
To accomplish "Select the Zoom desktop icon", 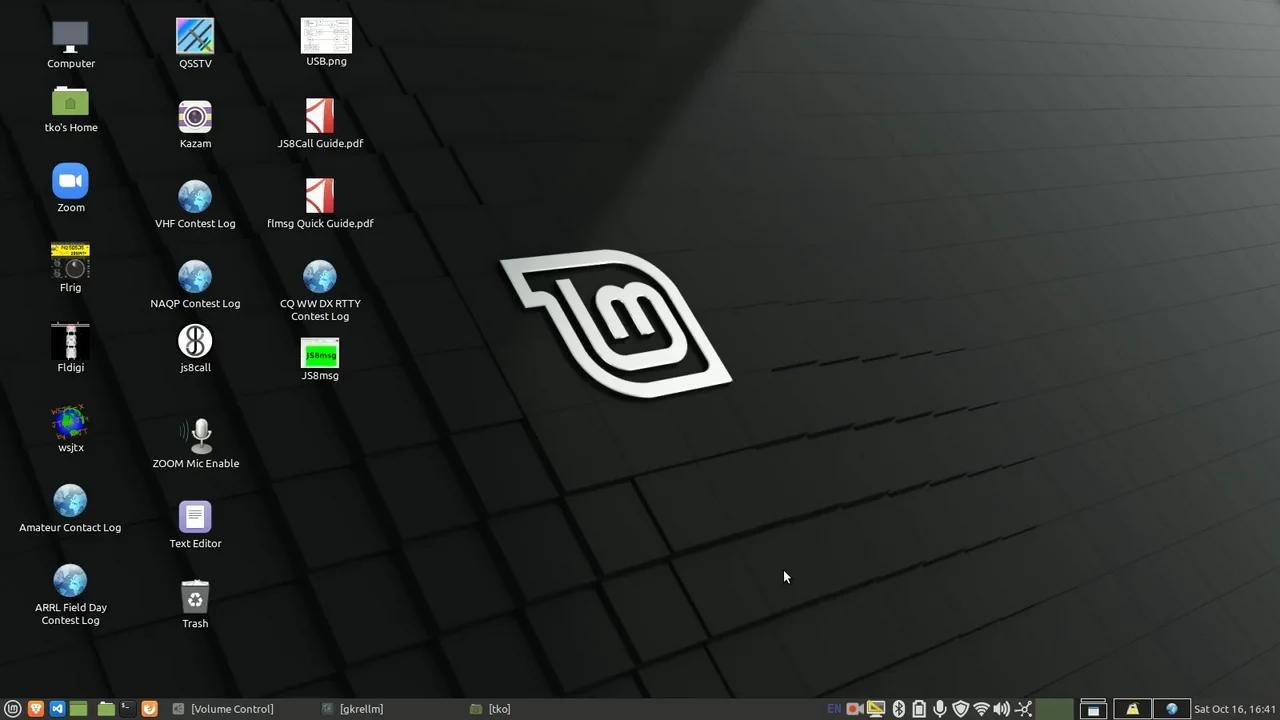I will click(70, 181).
